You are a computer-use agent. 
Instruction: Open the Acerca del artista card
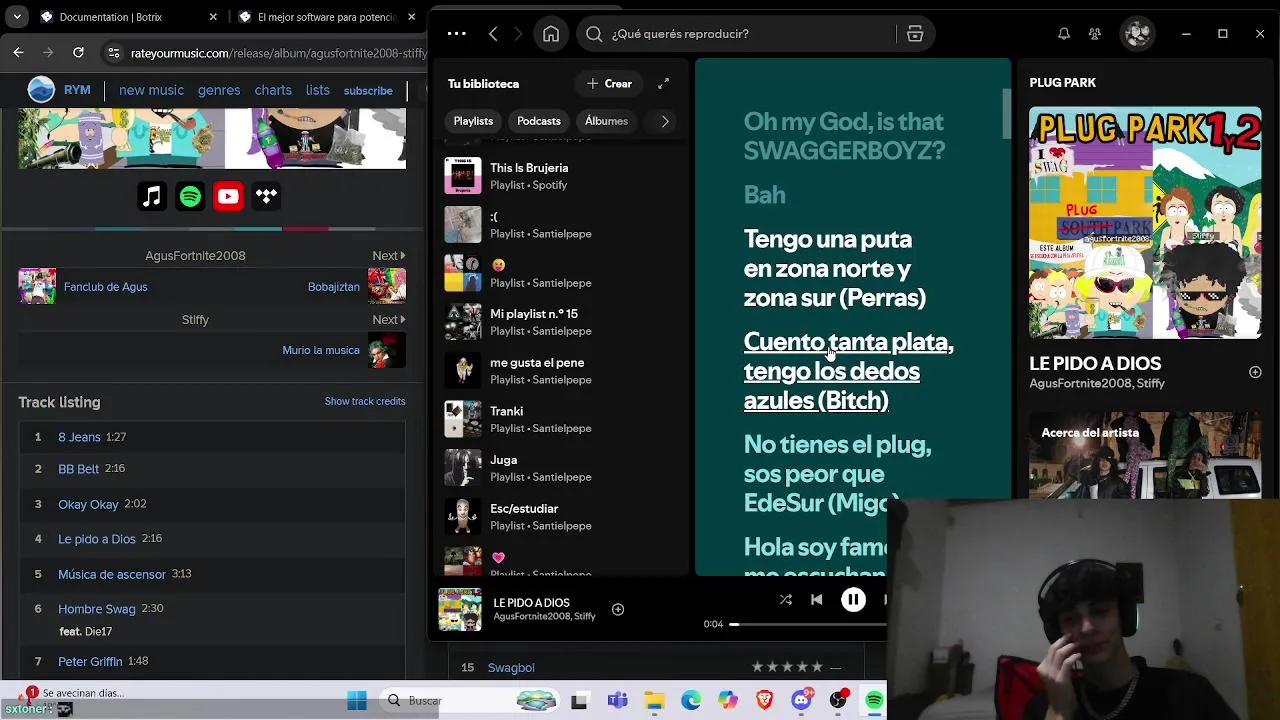pyautogui.click(x=1145, y=455)
